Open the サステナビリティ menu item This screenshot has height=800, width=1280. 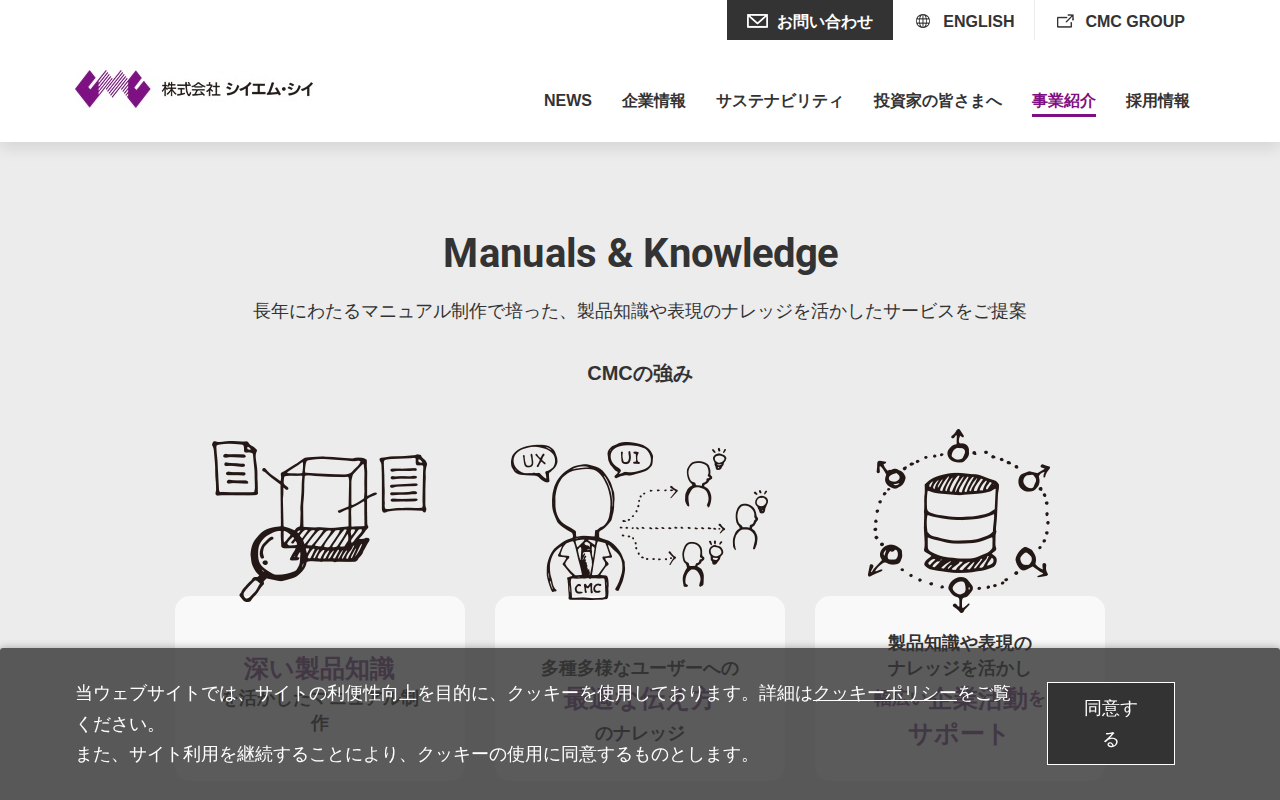point(780,101)
